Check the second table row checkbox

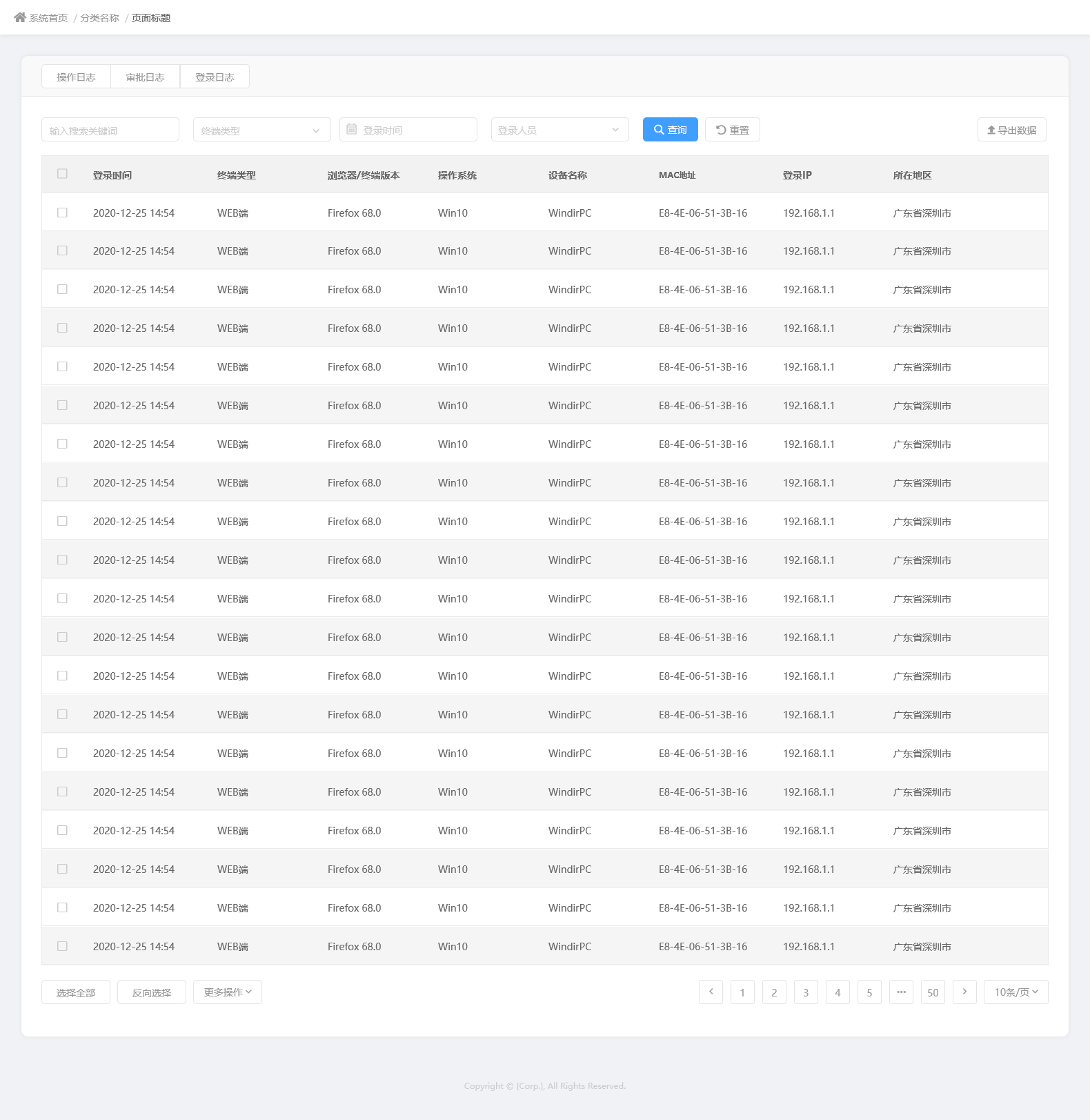tap(62, 250)
